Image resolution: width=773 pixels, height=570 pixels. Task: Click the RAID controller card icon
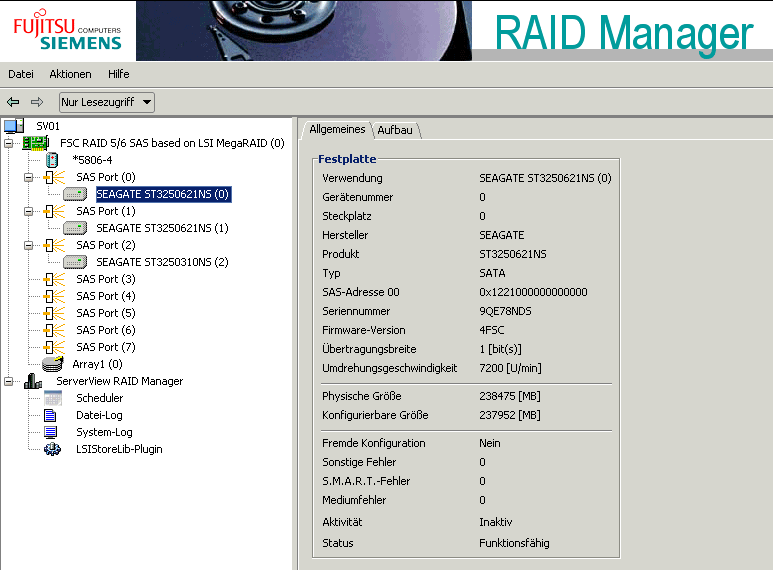point(35,143)
